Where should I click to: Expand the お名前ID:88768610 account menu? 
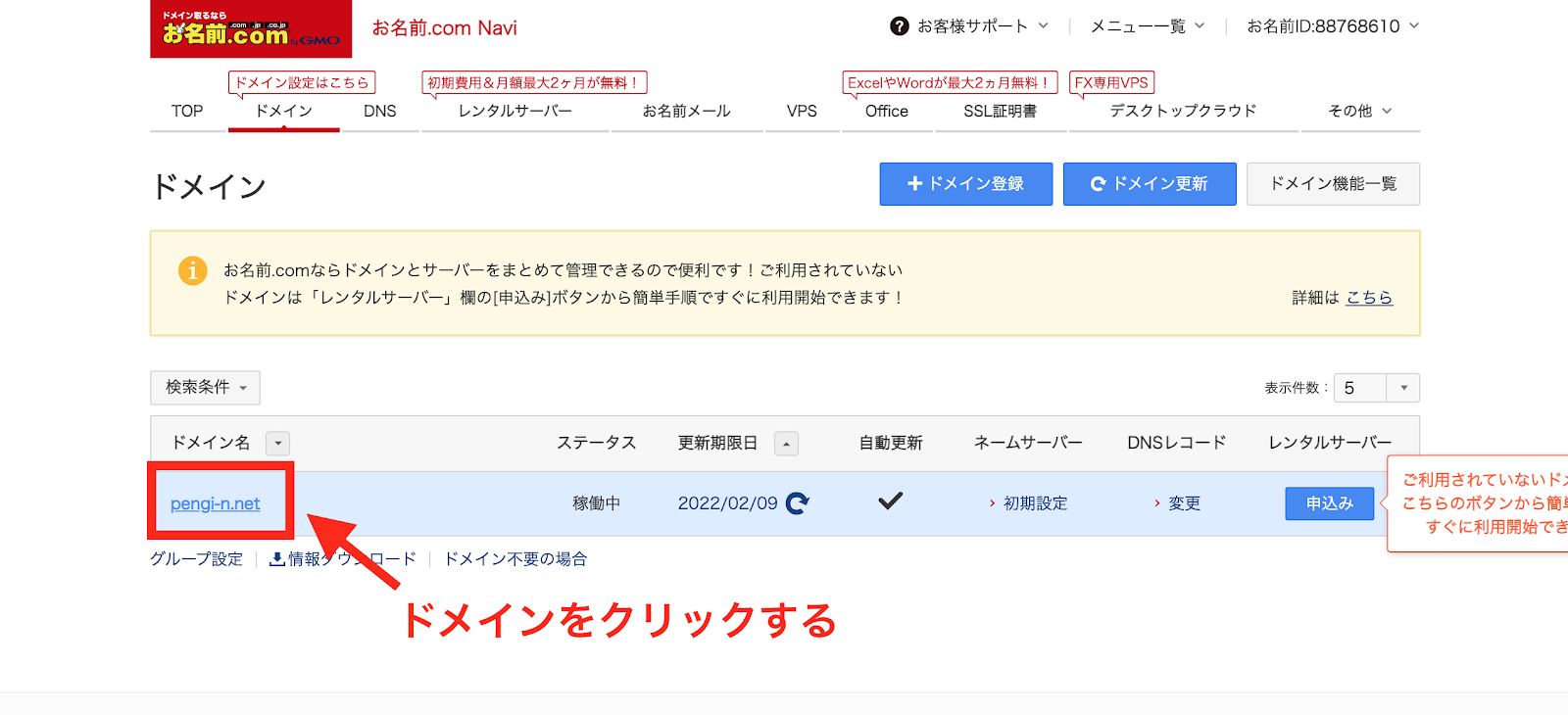coord(1333,26)
